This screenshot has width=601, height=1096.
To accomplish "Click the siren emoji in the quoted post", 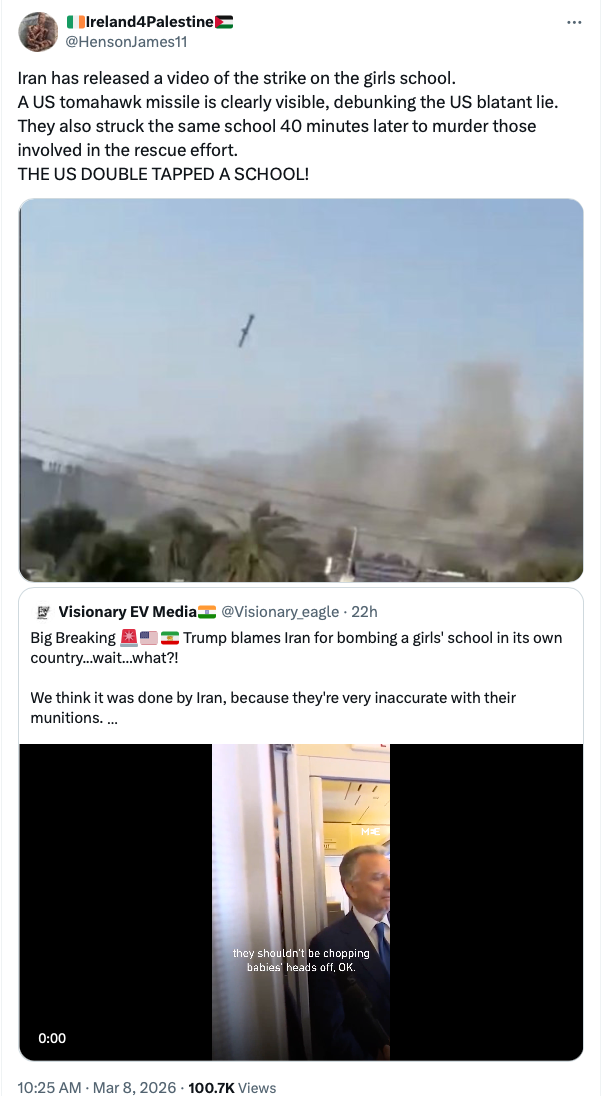I will pos(129,637).
